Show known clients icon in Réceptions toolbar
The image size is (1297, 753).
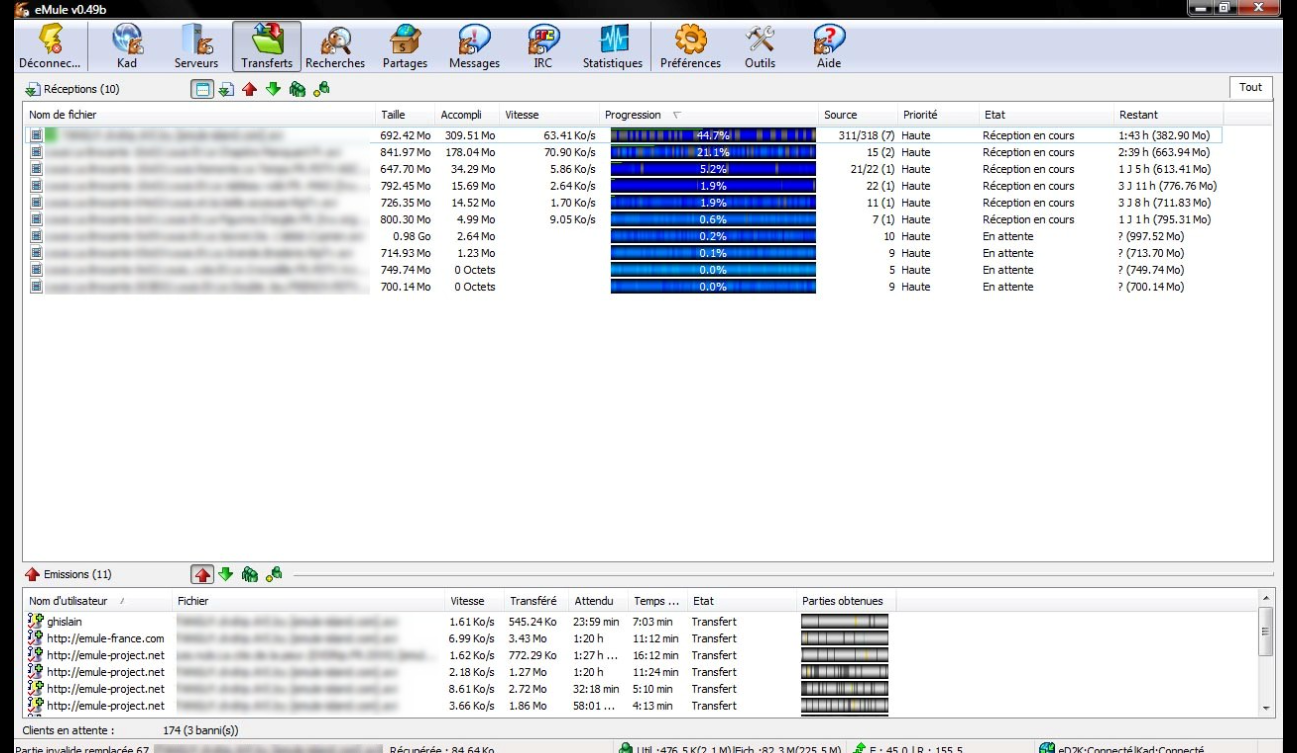pos(321,89)
